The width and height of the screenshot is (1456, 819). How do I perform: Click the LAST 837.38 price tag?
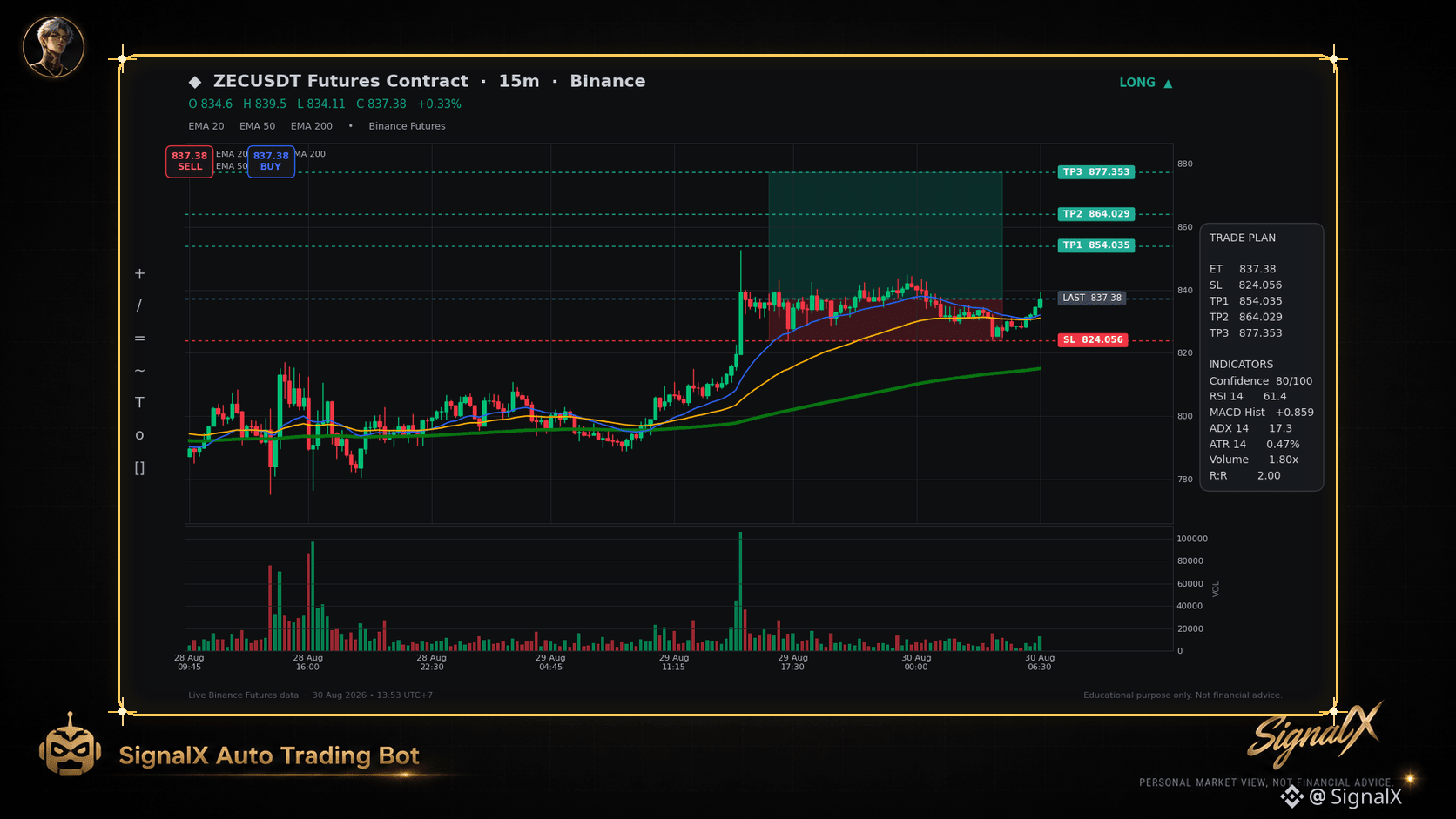[1092, 298]
